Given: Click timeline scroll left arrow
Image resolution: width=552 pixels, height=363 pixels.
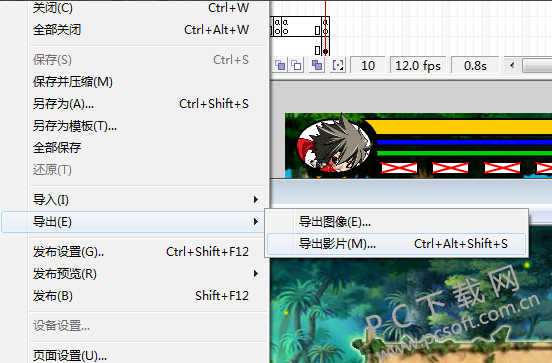Looking at the screenshot, I should (x=512, y=65).
